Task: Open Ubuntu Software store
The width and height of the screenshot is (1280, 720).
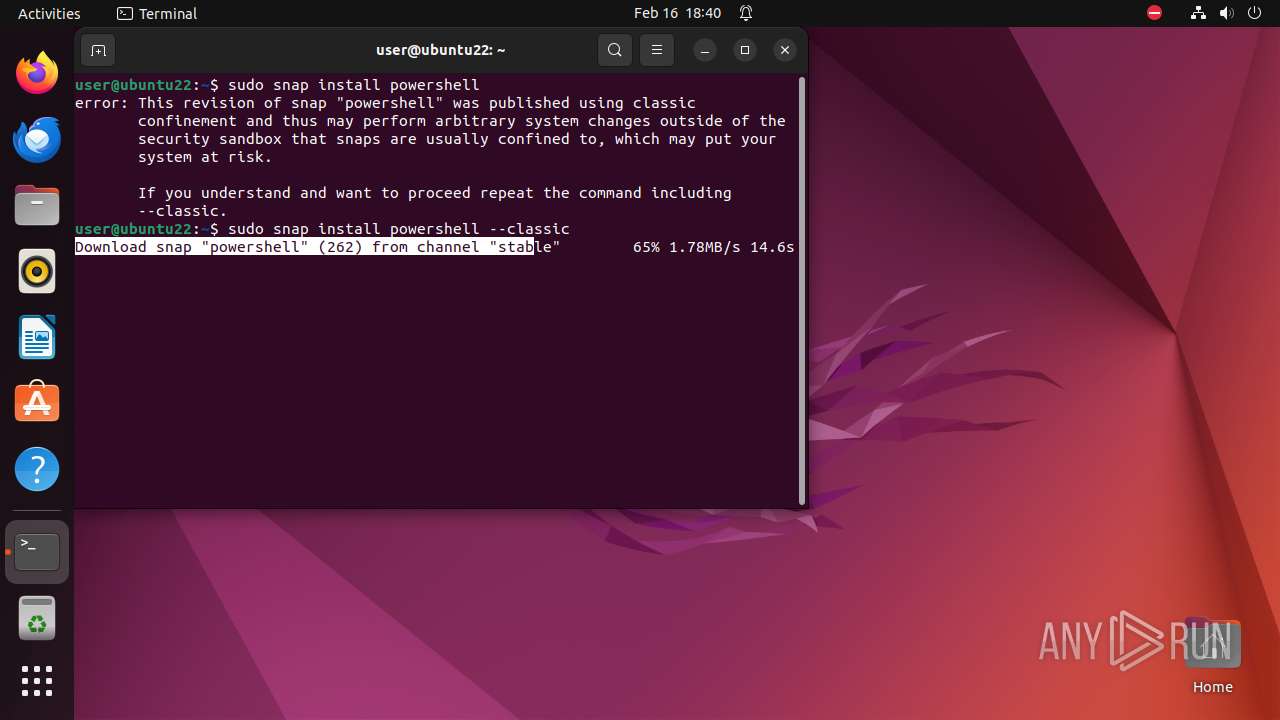Action: [x=37, y=403]
